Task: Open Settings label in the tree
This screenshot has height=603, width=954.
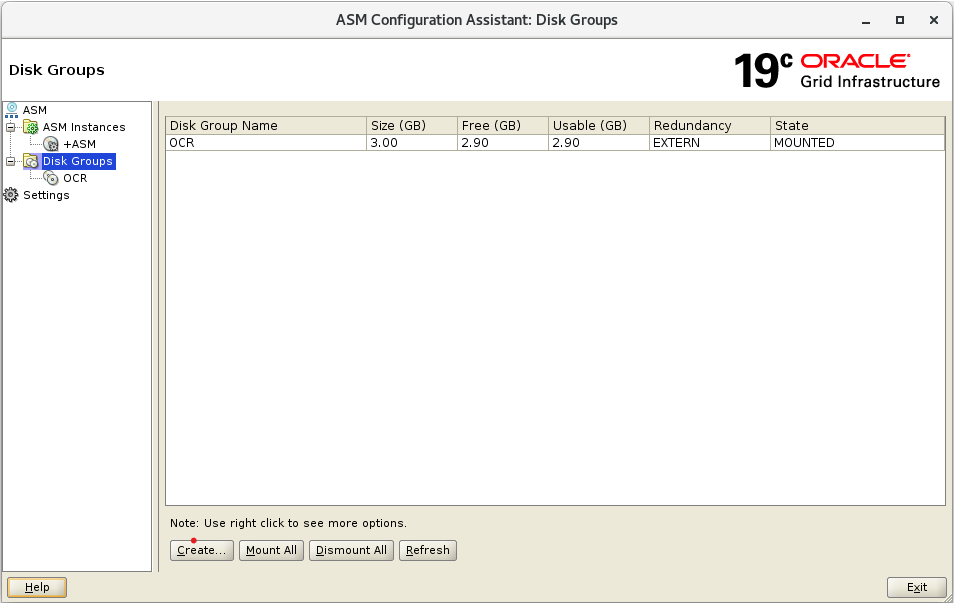Action: [46, 195]
